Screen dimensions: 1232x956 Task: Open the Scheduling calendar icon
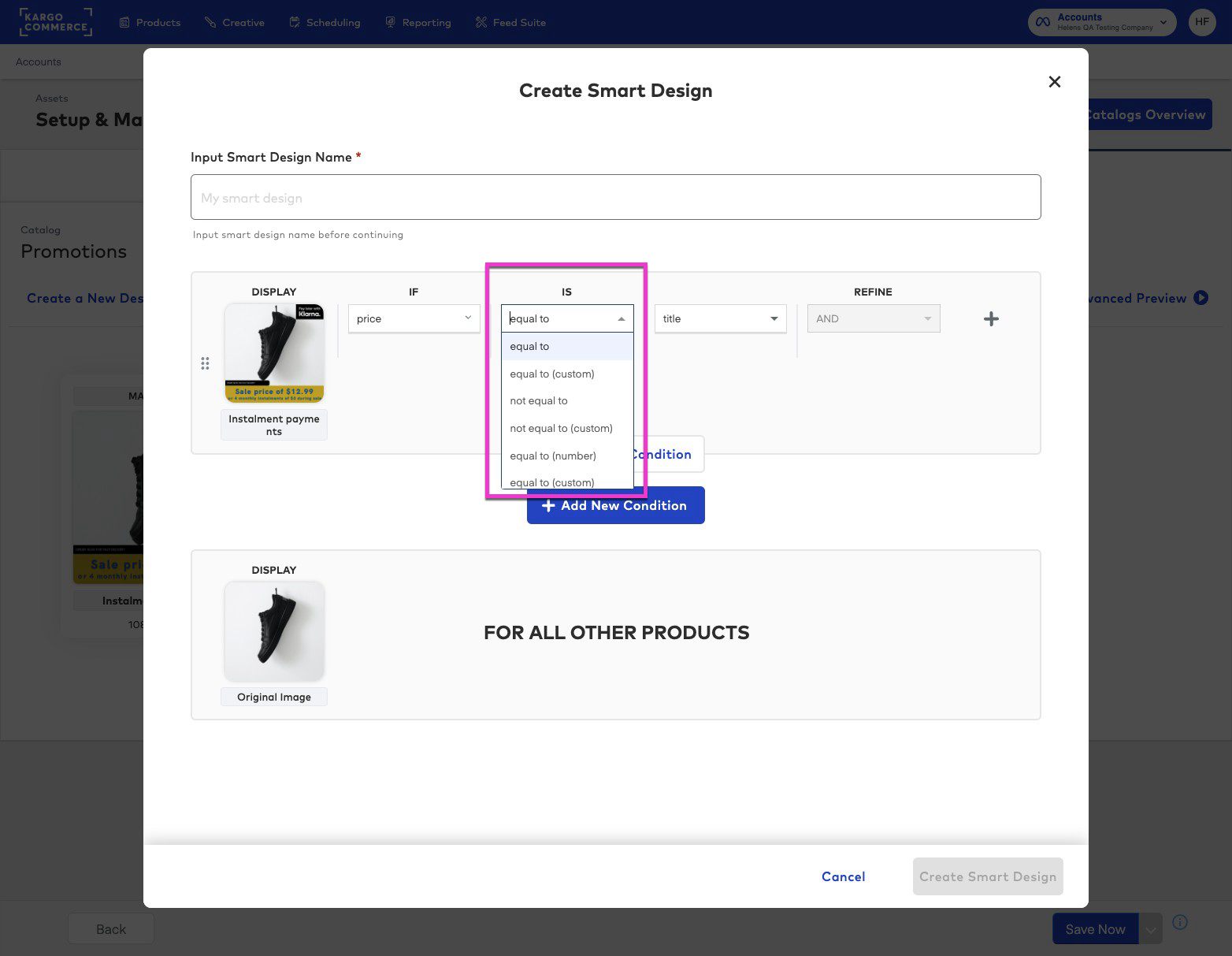click(x=294, y=22)
